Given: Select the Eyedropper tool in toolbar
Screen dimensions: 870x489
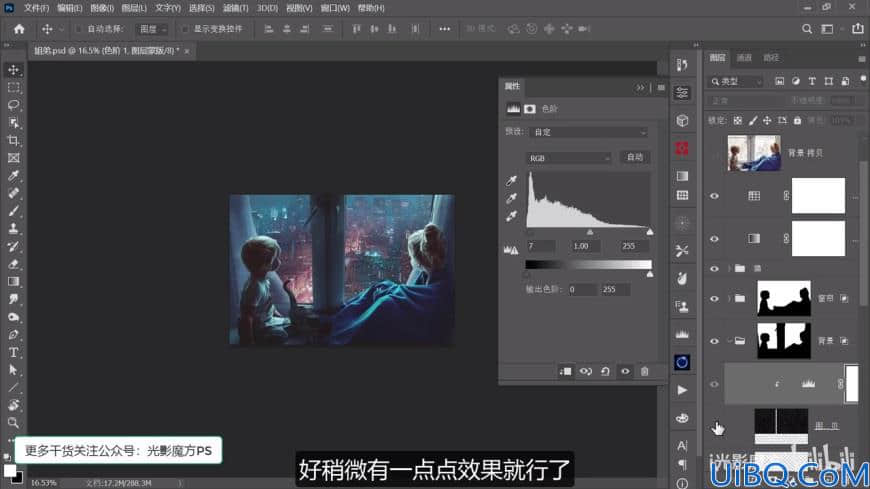Looking at the screenshot, I should coord(13,176).
